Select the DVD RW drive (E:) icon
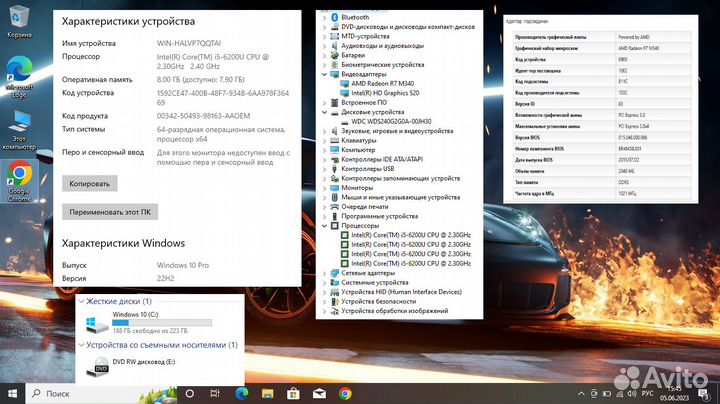Screen dimensions: 720x404 pyautogui.click(x=98, y=367)
